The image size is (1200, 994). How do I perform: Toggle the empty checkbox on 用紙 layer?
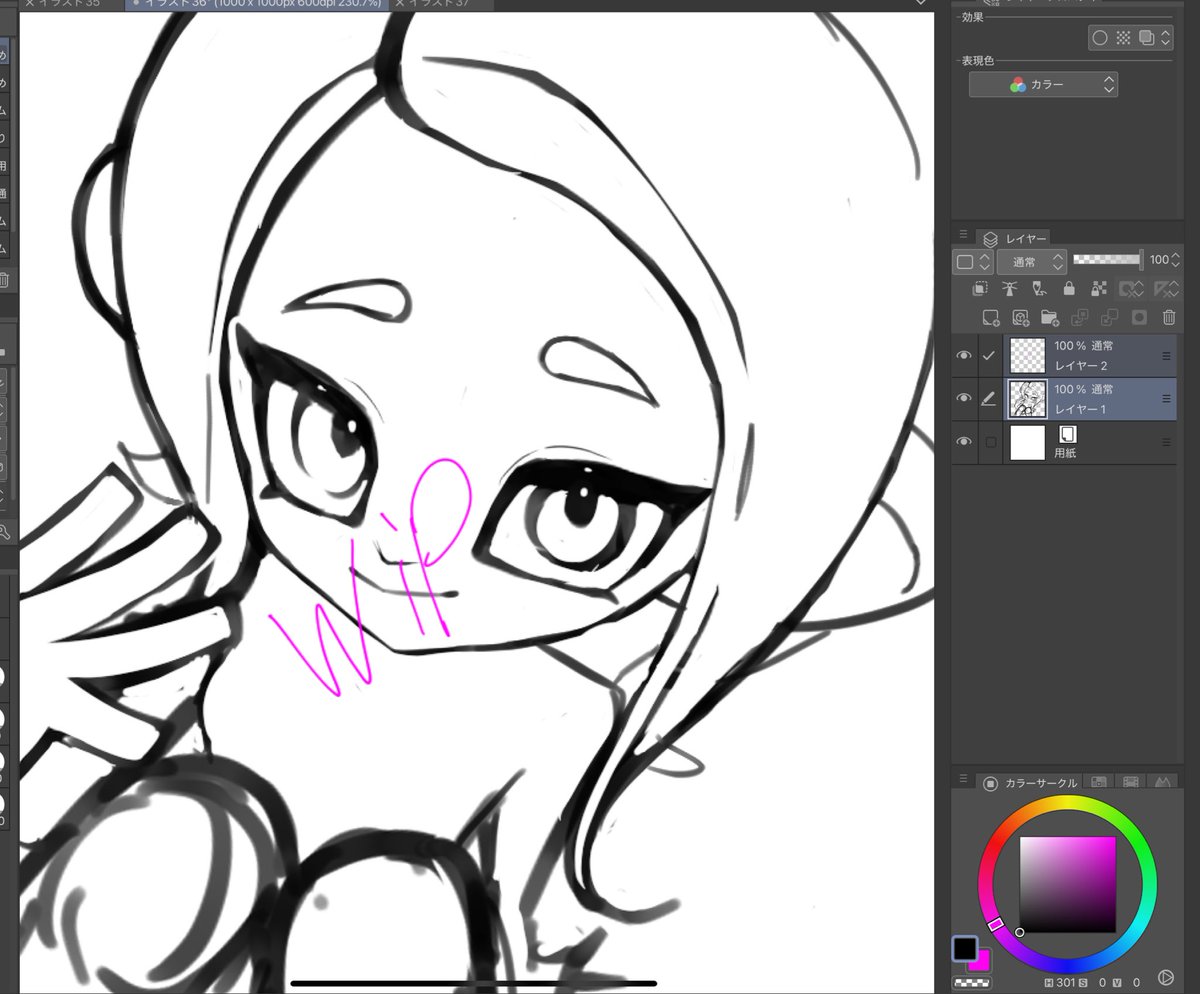[990, 442]
